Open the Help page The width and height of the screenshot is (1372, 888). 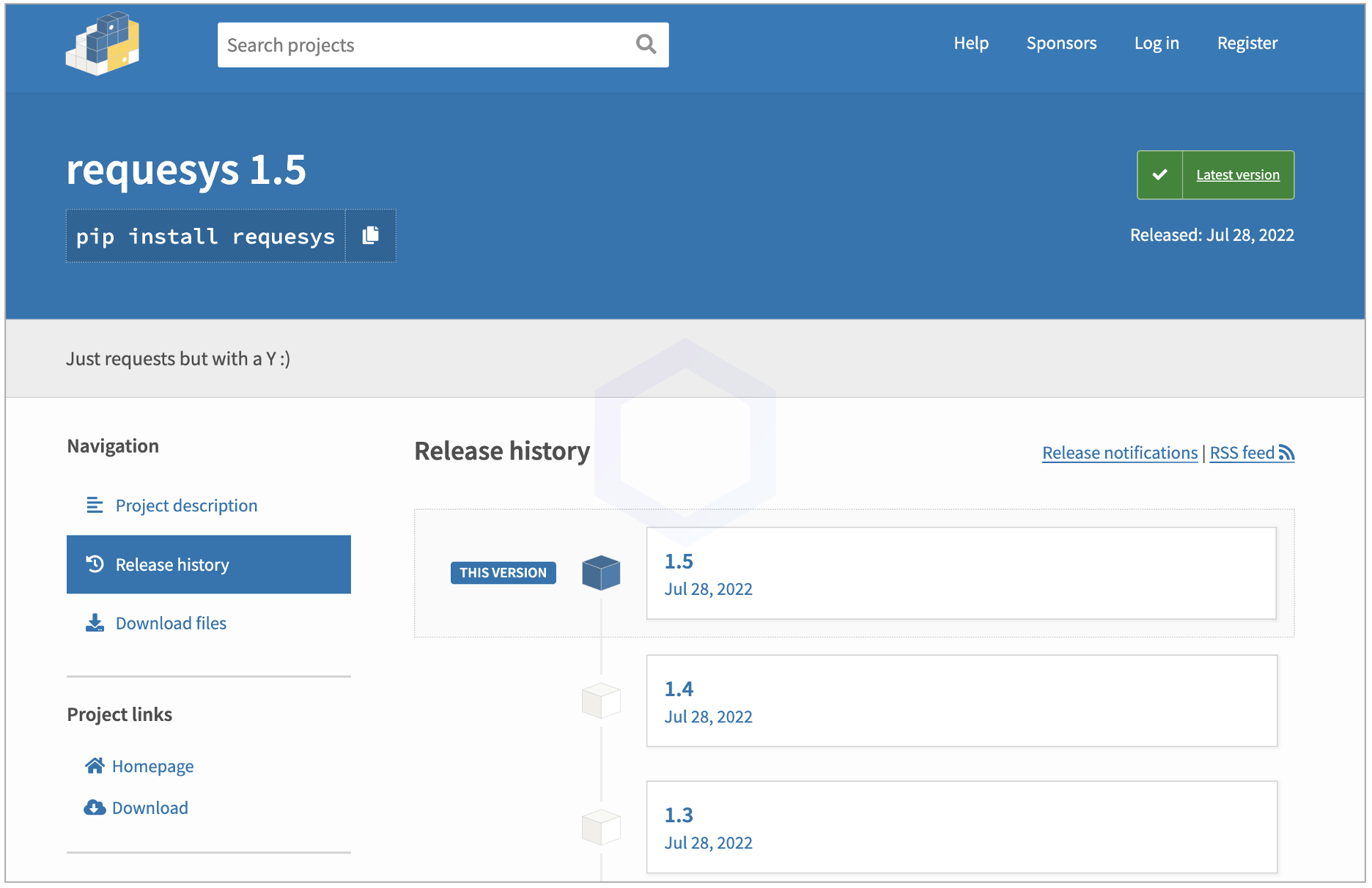pos(971,43)
